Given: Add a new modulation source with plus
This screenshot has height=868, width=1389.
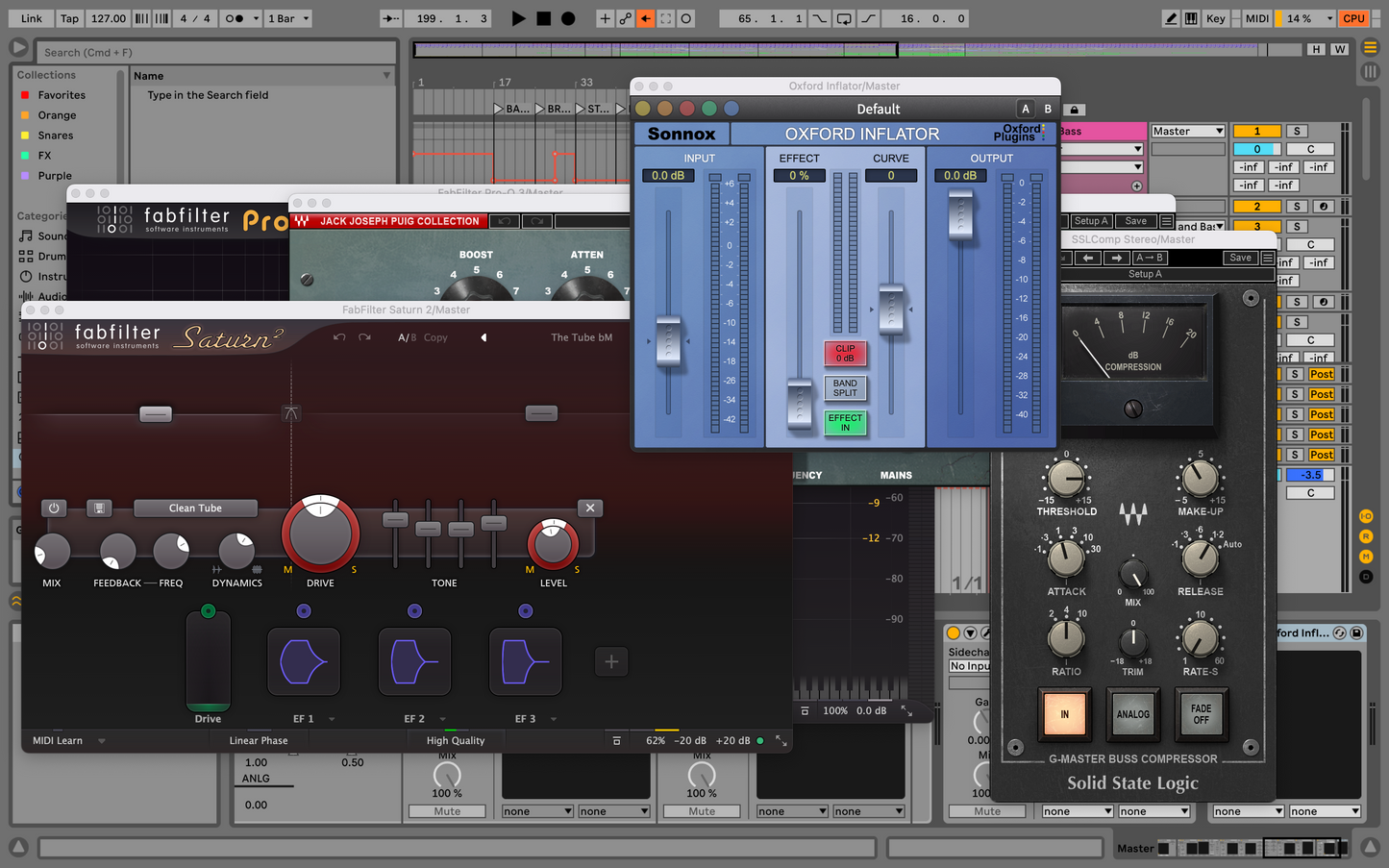Looking at the screenshot, I should click(x=611, y=661).
